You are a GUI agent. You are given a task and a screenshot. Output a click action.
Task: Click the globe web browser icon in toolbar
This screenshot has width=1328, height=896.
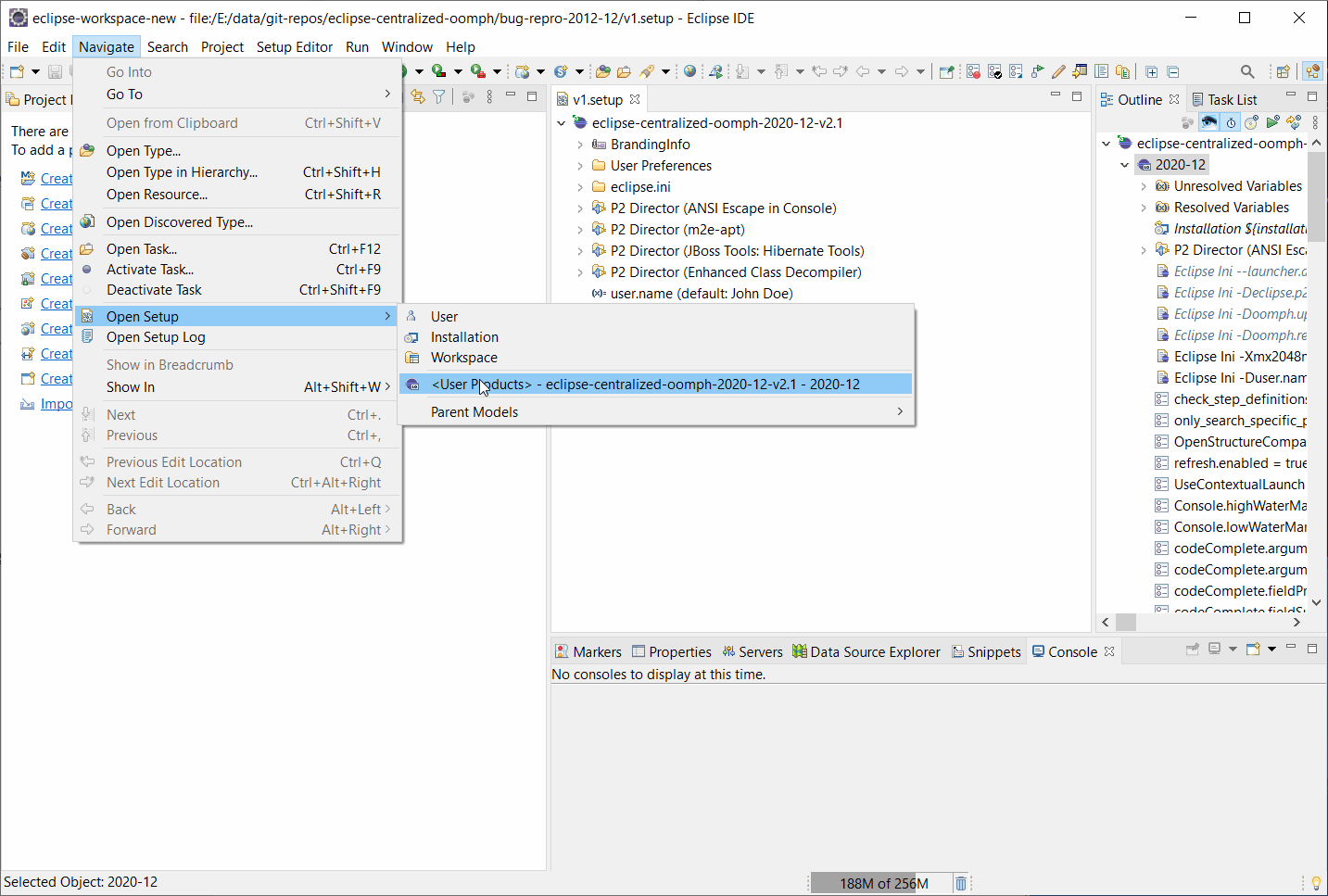pos(689,71)
